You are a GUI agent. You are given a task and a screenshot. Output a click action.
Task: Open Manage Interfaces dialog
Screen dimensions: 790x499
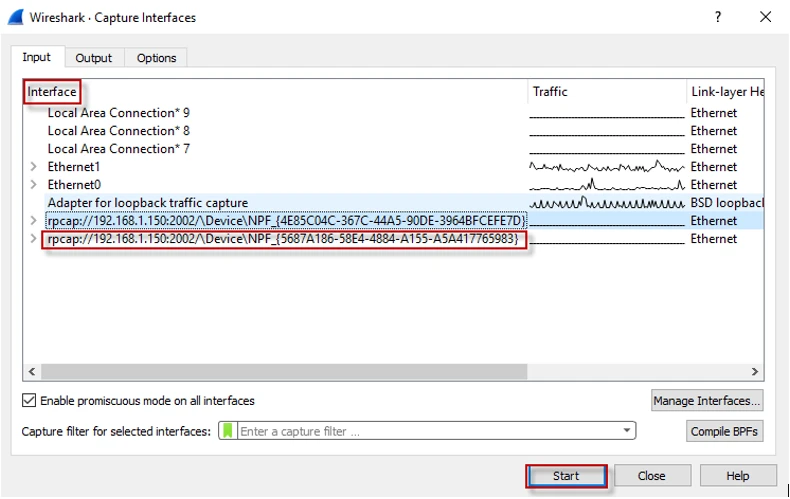click(x=707, y=401)
